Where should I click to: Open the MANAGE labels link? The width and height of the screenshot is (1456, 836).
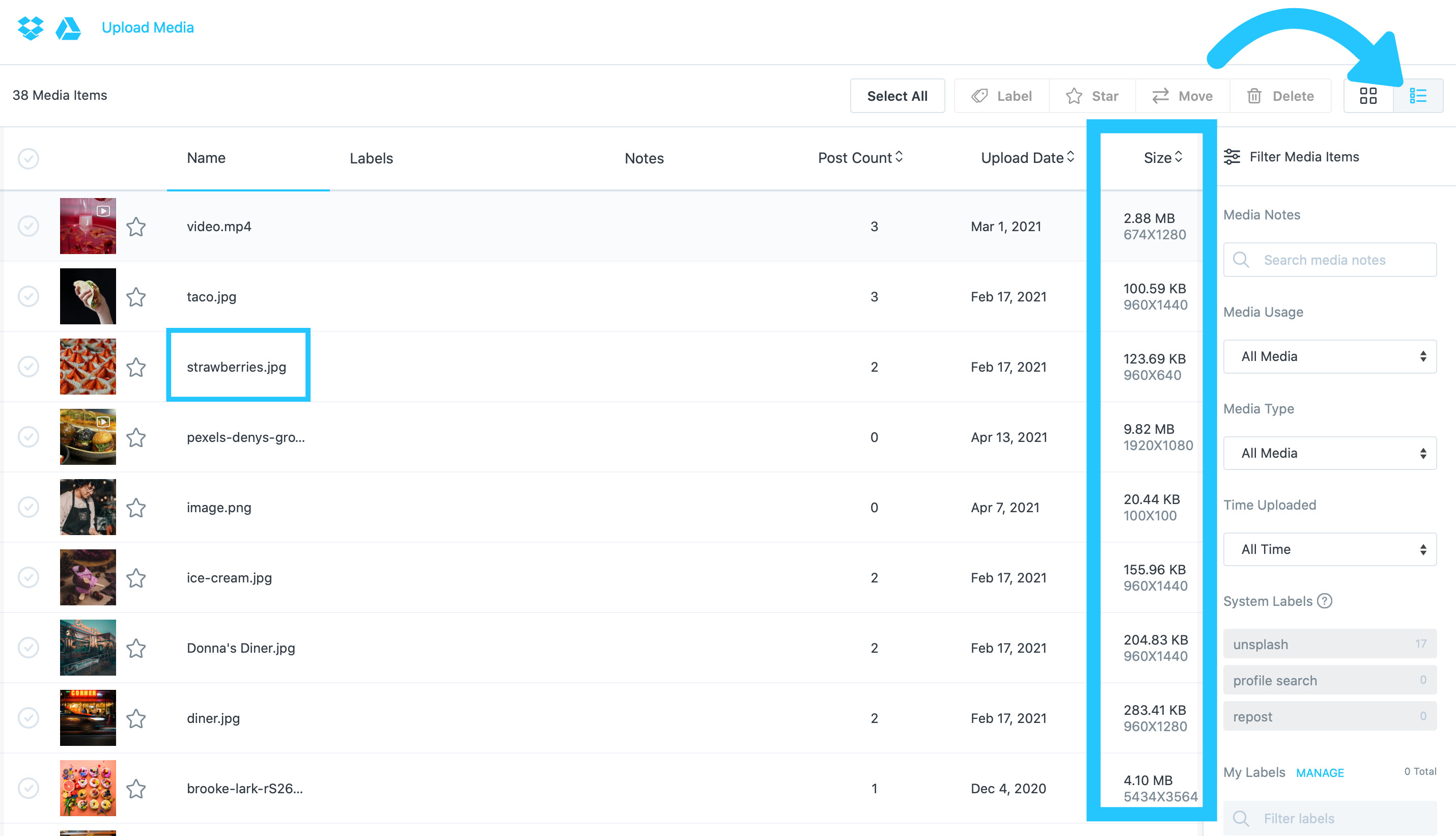click(1320, 773)
